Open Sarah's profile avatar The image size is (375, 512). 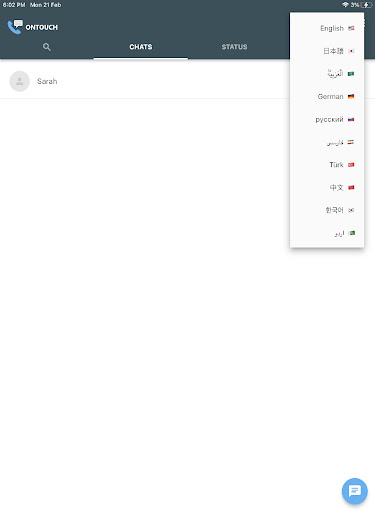[20, 81]
